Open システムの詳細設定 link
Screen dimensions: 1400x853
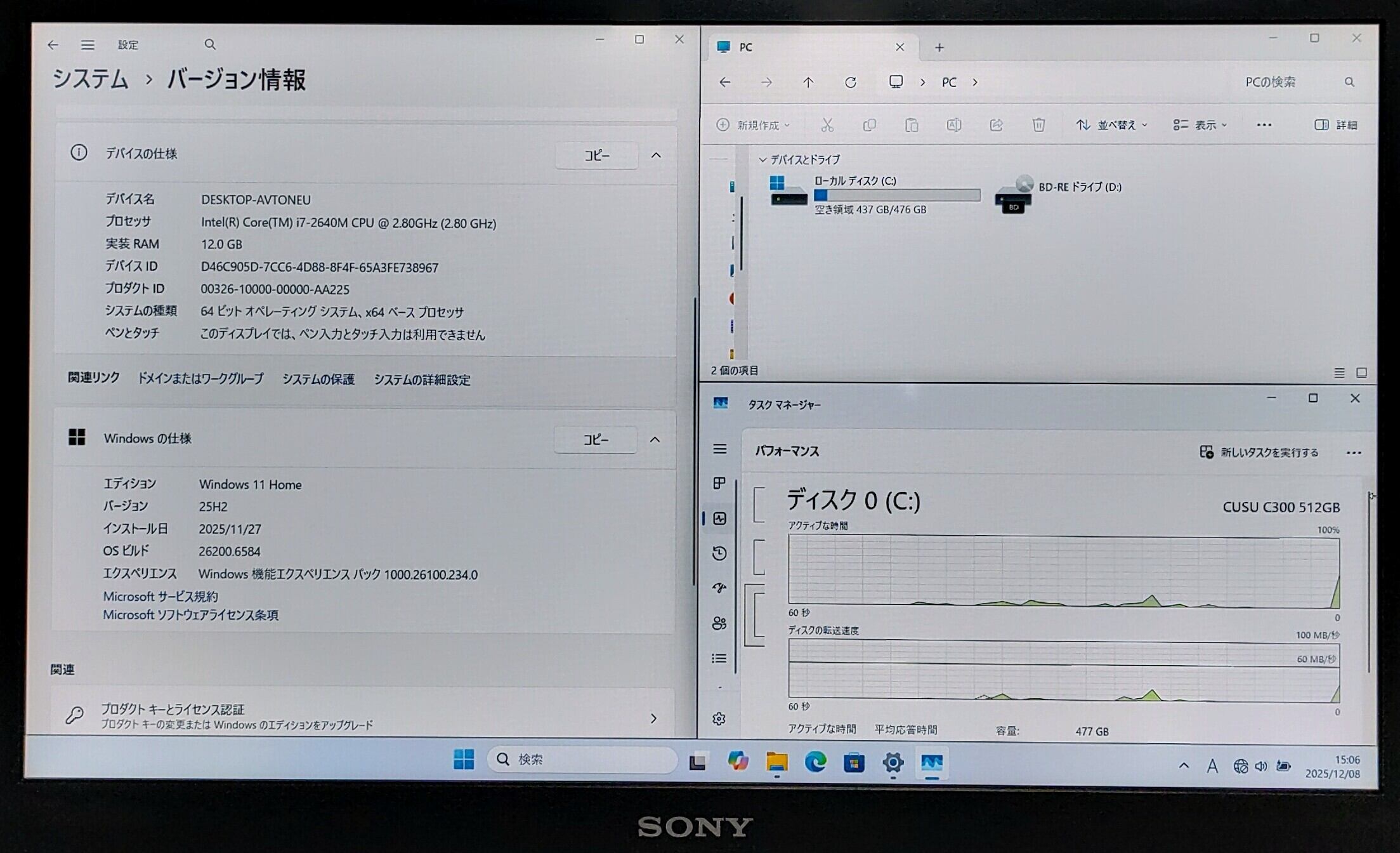click(422, 380)
